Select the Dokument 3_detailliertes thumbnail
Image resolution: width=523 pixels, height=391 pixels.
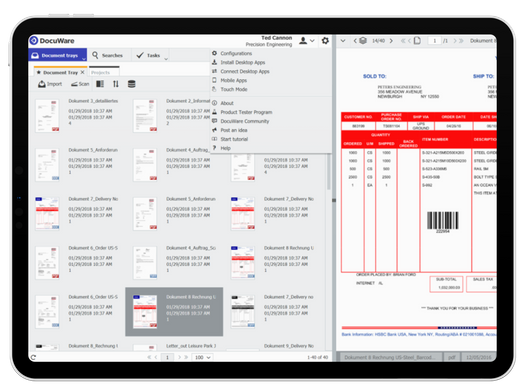[48, 115]
